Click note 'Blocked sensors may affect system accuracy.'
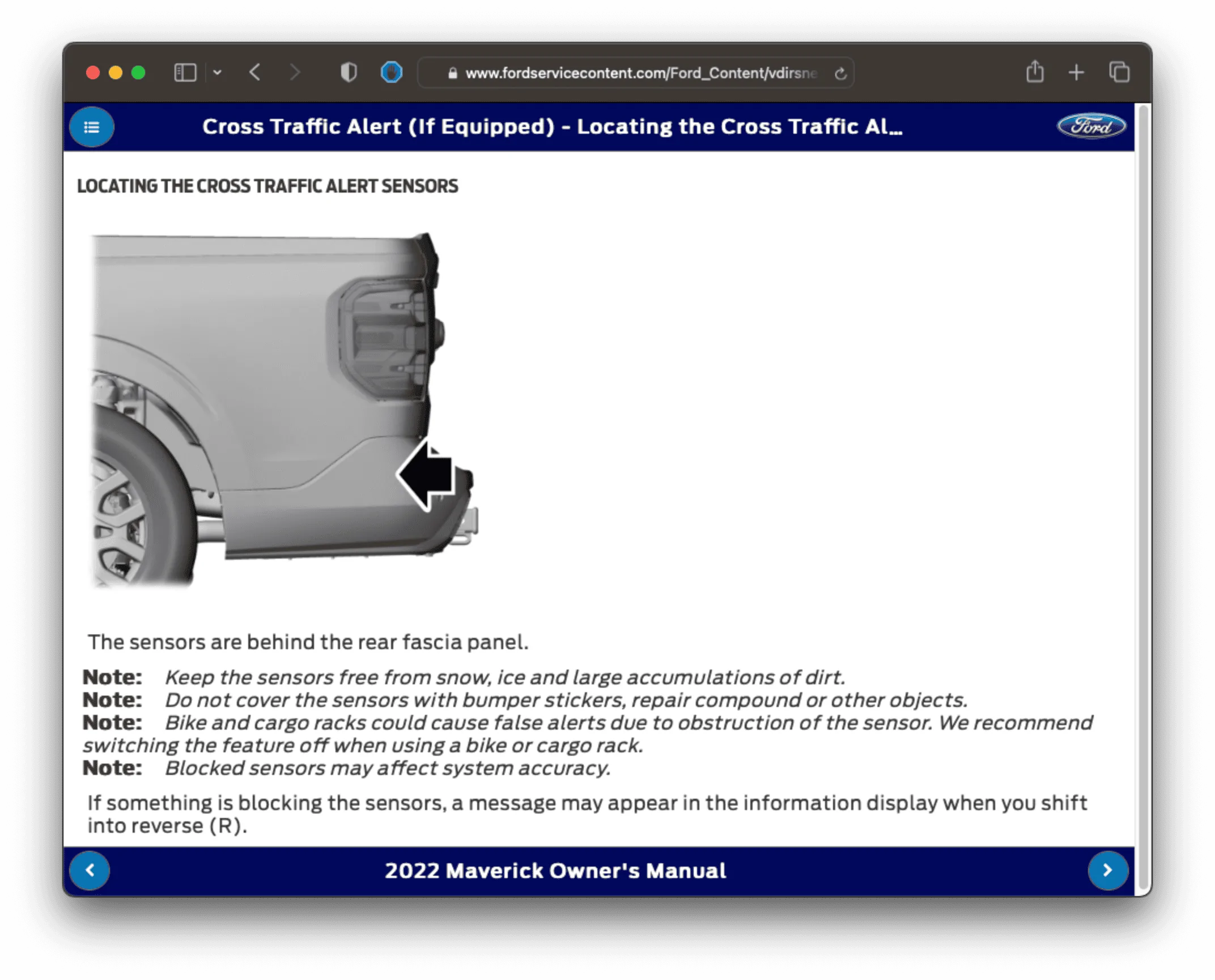The image size is (1215, 980). point(347,768)
